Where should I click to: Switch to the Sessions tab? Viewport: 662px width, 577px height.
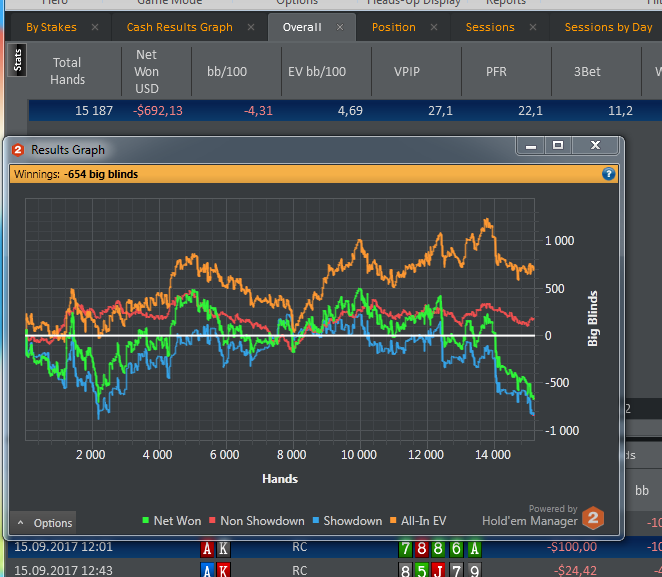click(x=490, y=27)
